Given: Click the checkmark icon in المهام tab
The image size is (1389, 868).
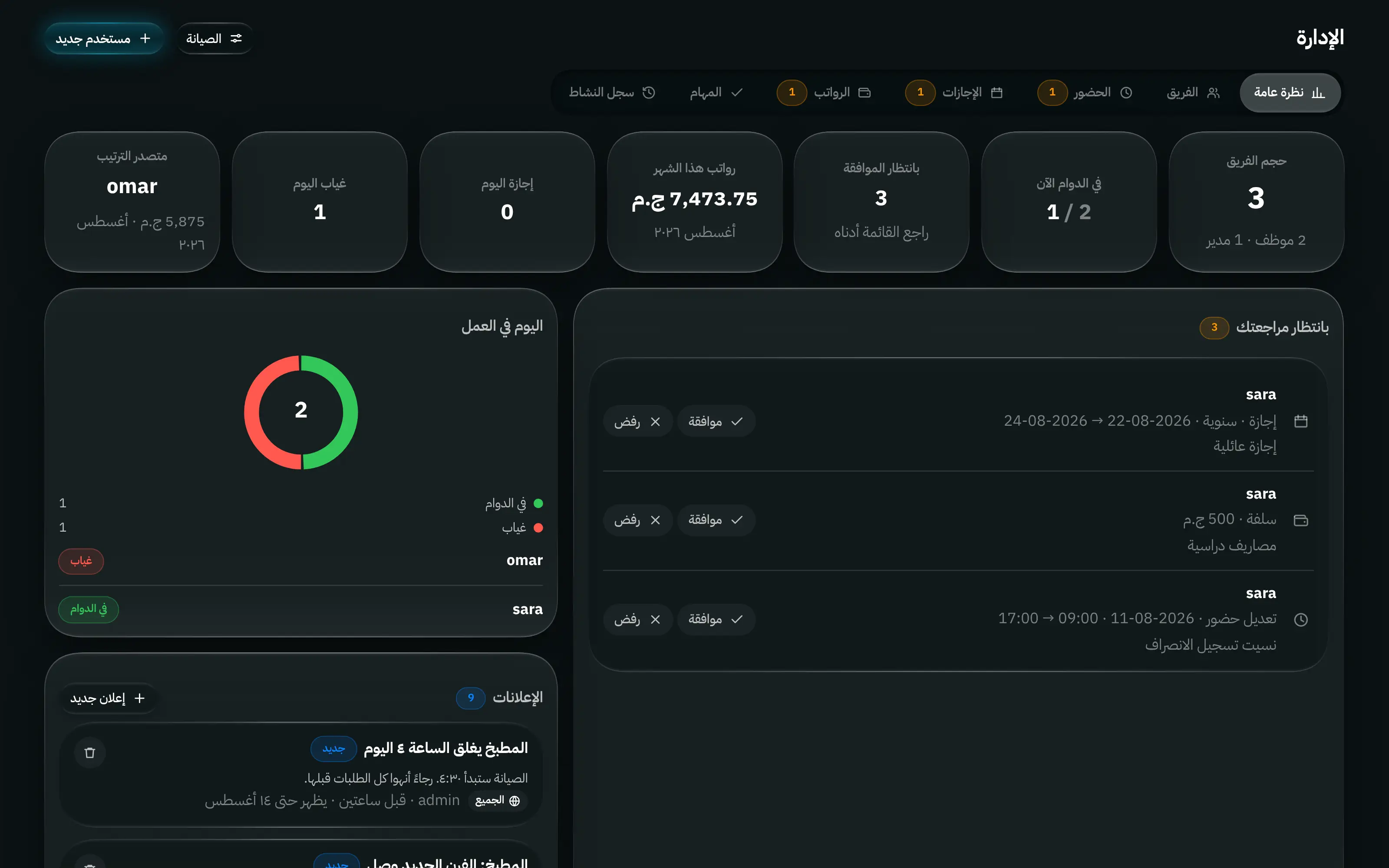Looking at the screenshot, I should point(737,92).
